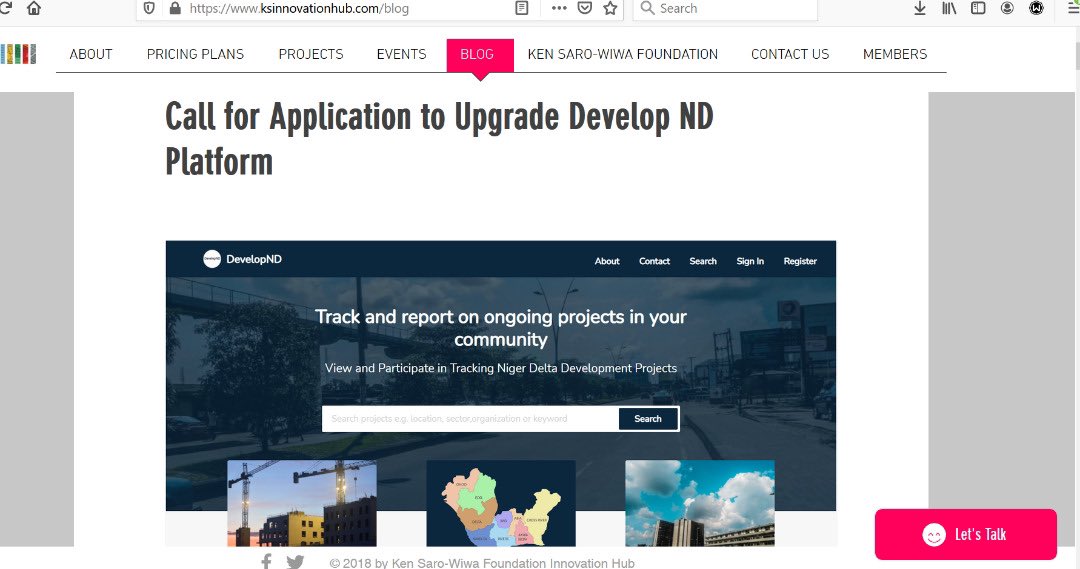
Task: Click Contact in DevelopND header
Action: click(x=654, y=261)
